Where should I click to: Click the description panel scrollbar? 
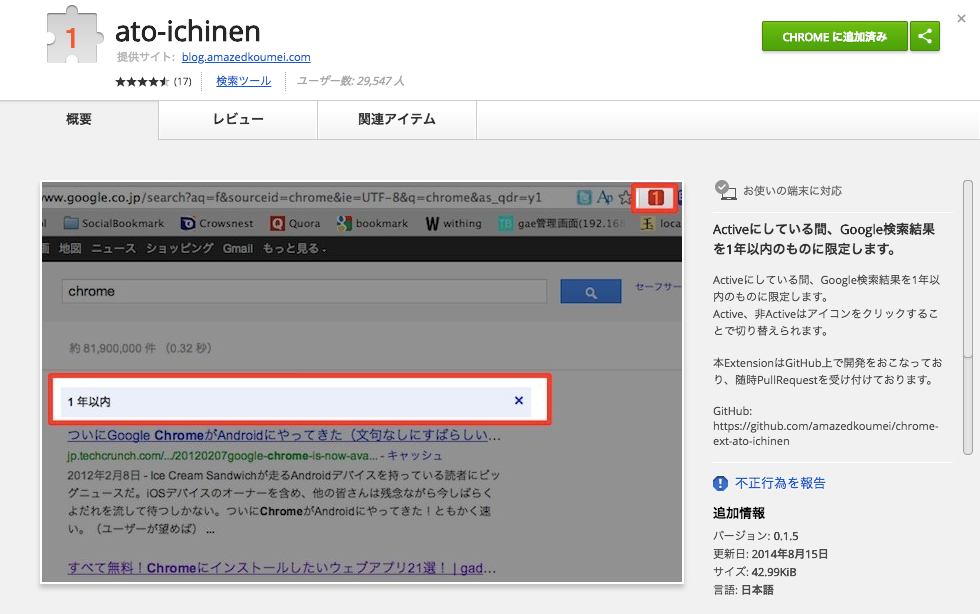(968, 318)
